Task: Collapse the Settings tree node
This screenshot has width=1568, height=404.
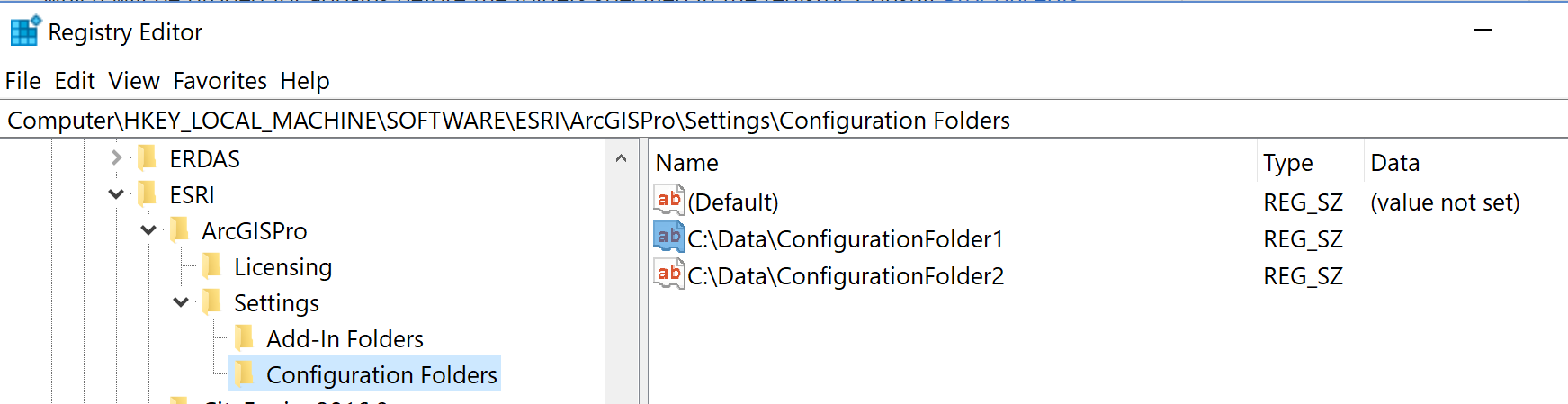Action: [181, 302]
